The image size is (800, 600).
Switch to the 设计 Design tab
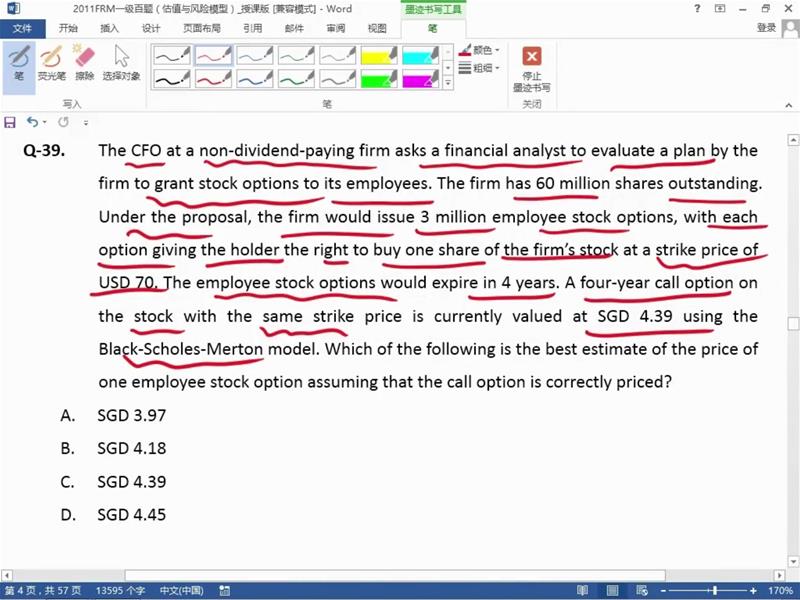pos(151,28)
